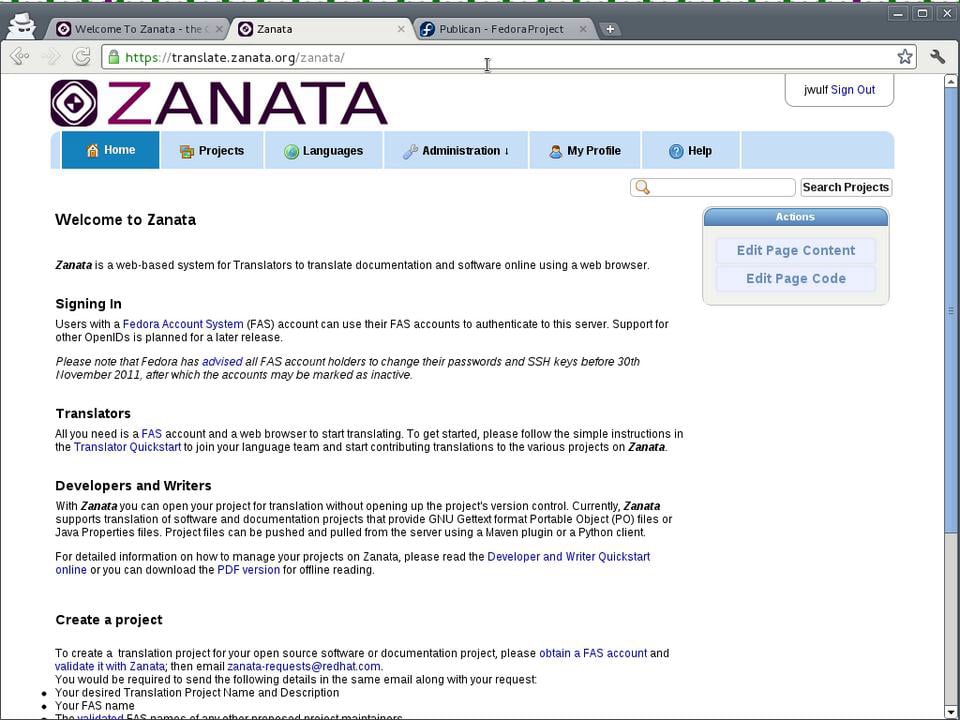Click the Create a project heading
The width and height of the screenshot is (960, 720).
(109, 620)
